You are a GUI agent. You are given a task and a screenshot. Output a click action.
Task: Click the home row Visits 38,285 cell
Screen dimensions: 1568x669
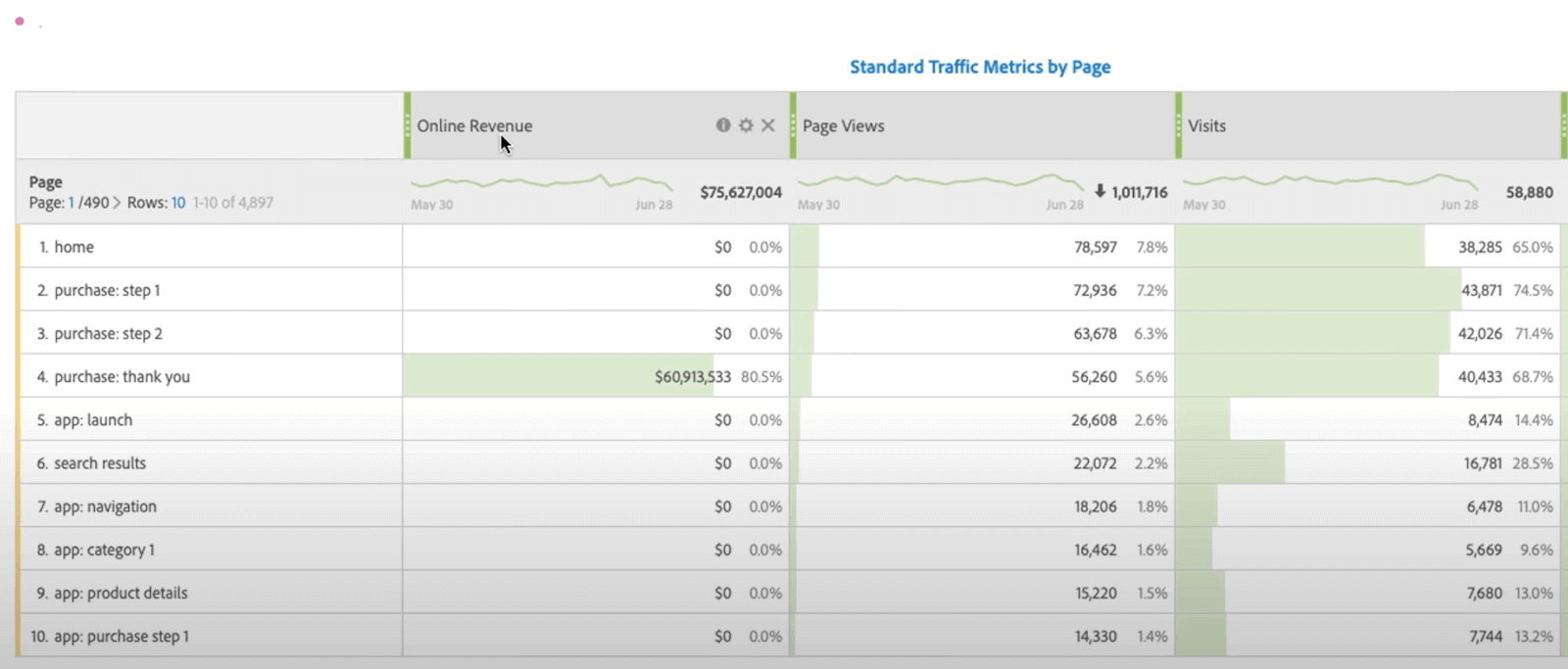1479,248
